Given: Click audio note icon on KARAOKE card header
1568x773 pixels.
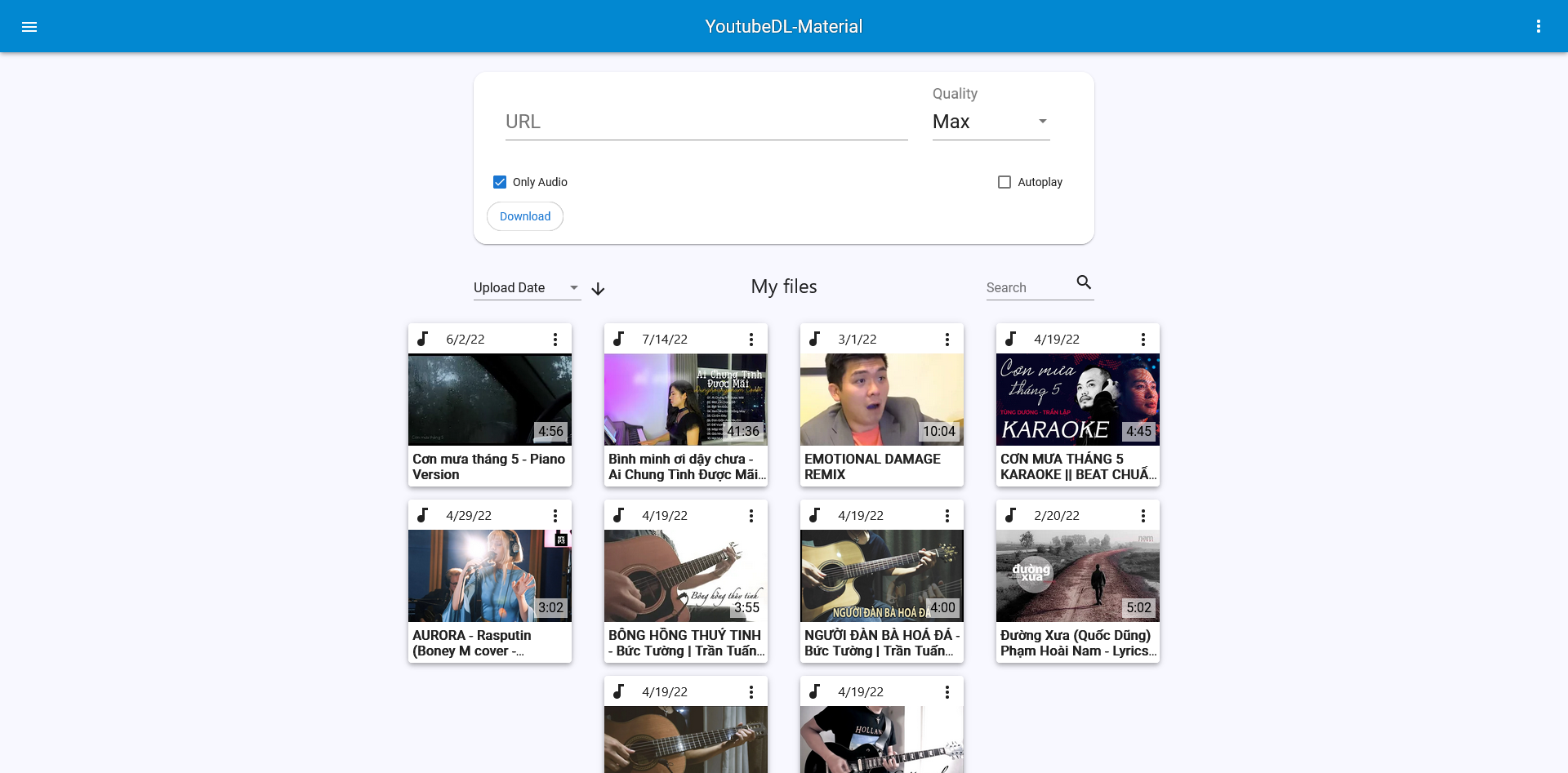Looking at the screenshot, I should [1011, 339].
